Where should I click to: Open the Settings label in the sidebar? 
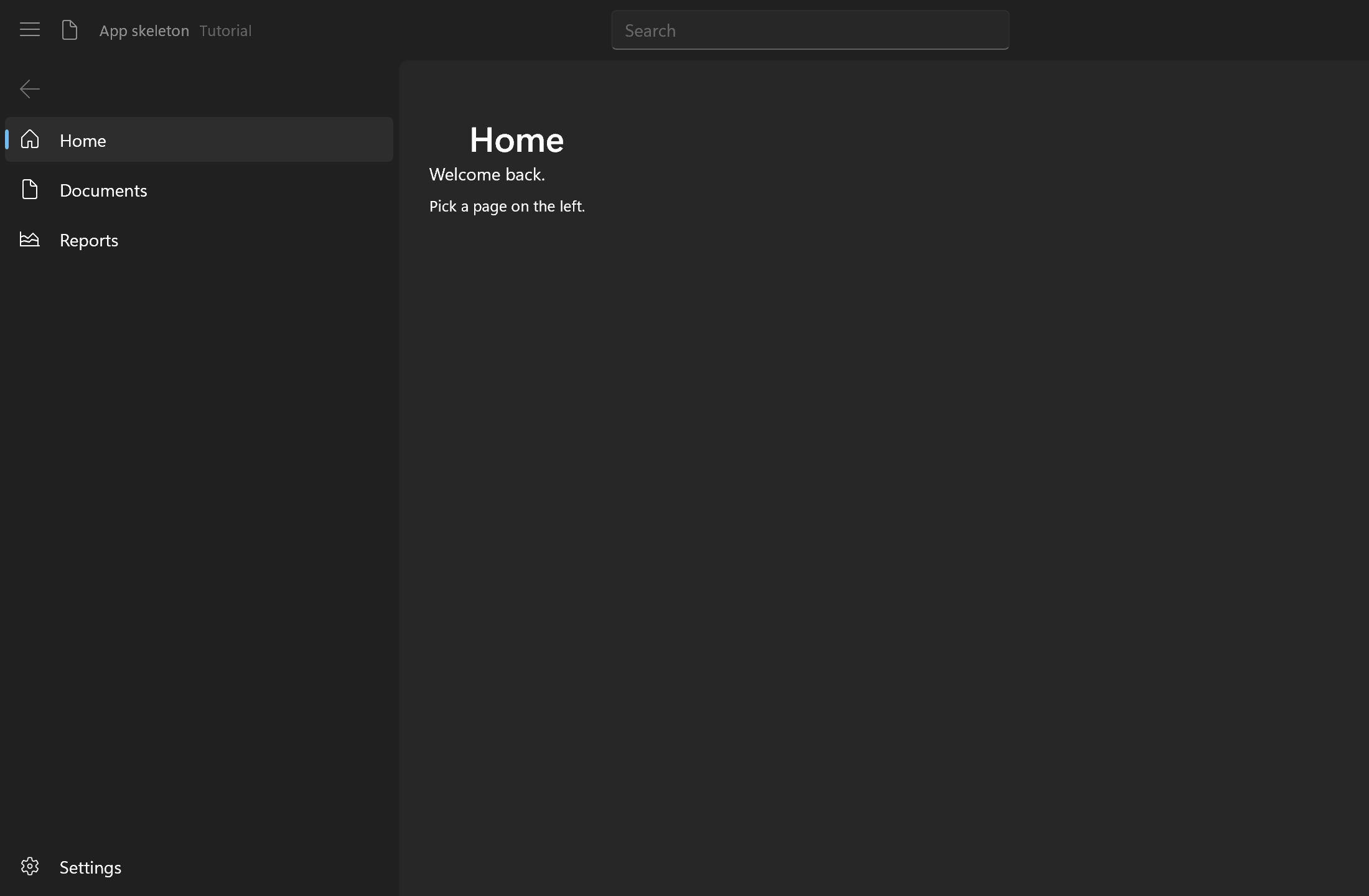click(90, 867)
